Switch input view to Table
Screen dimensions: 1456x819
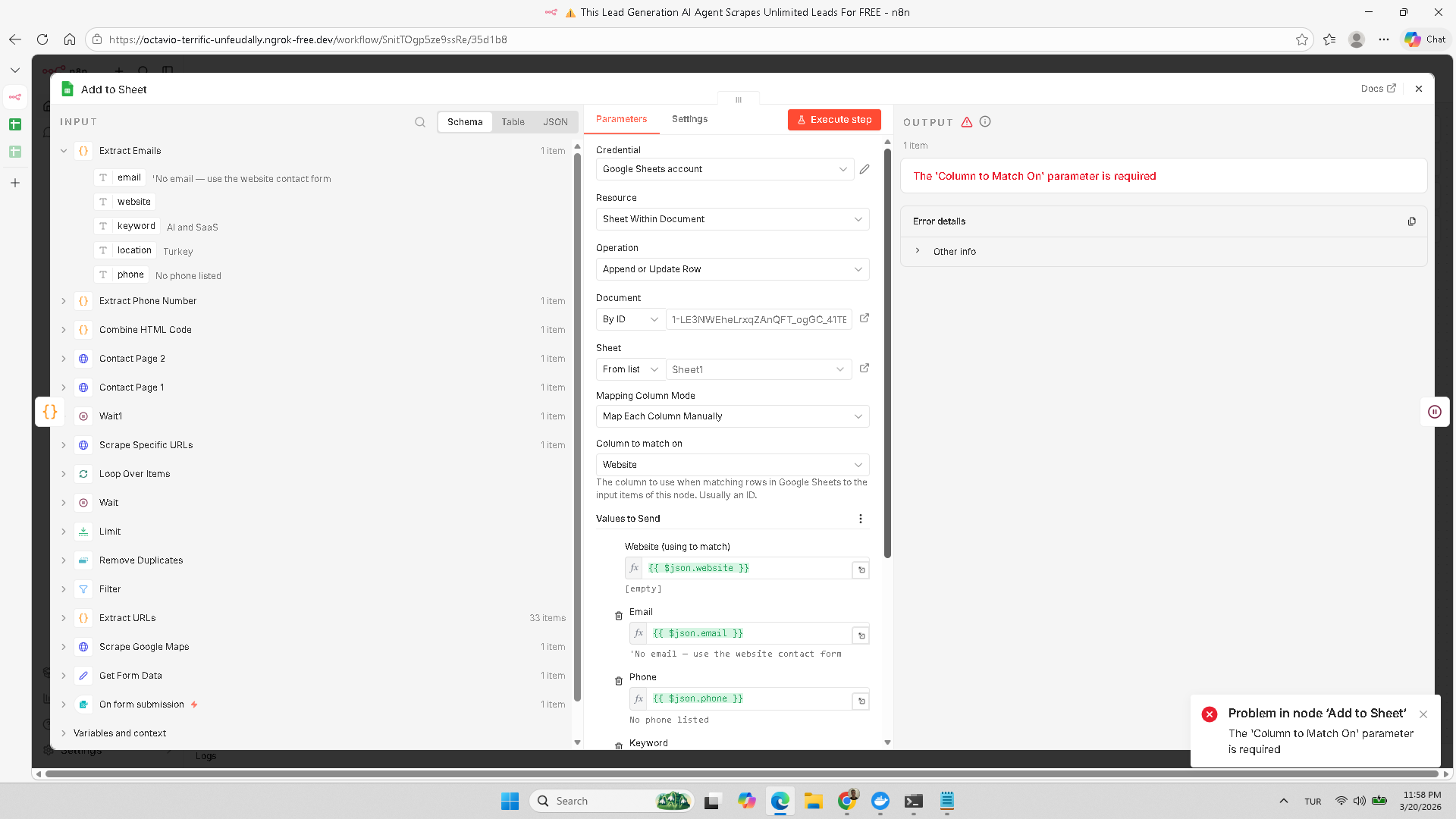(x=513, y=122)
